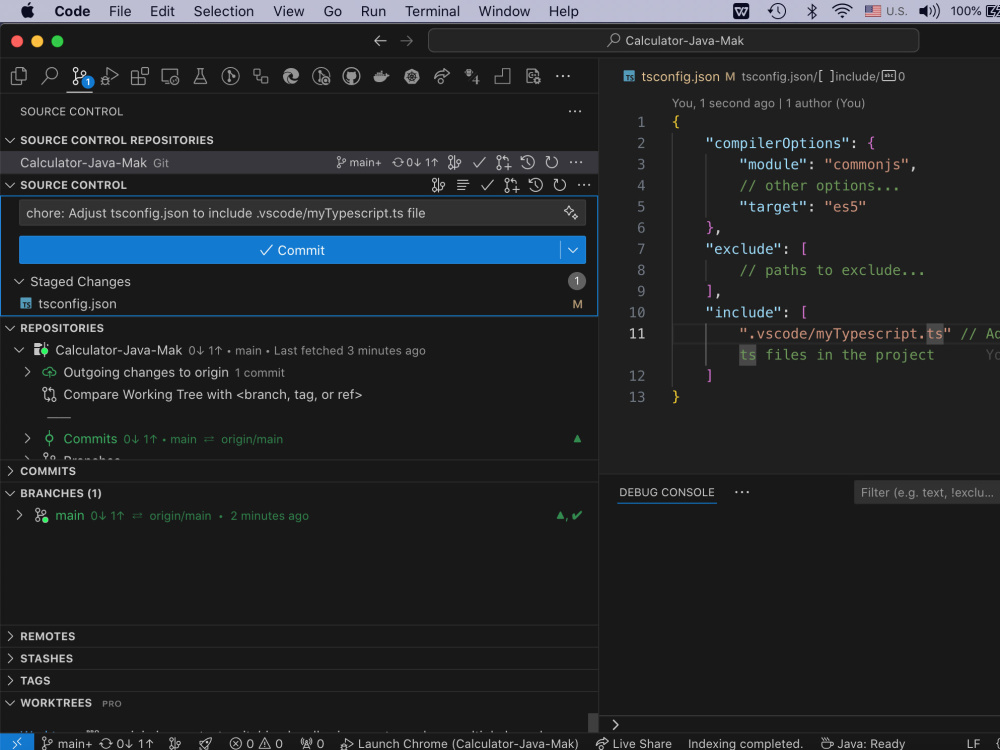Screen dimensions: 1000x750
Task: Click sync 0↓ 1↑ in Calculator-Java-Mak row
Action: pyautogui.click(x=415, y=163)
